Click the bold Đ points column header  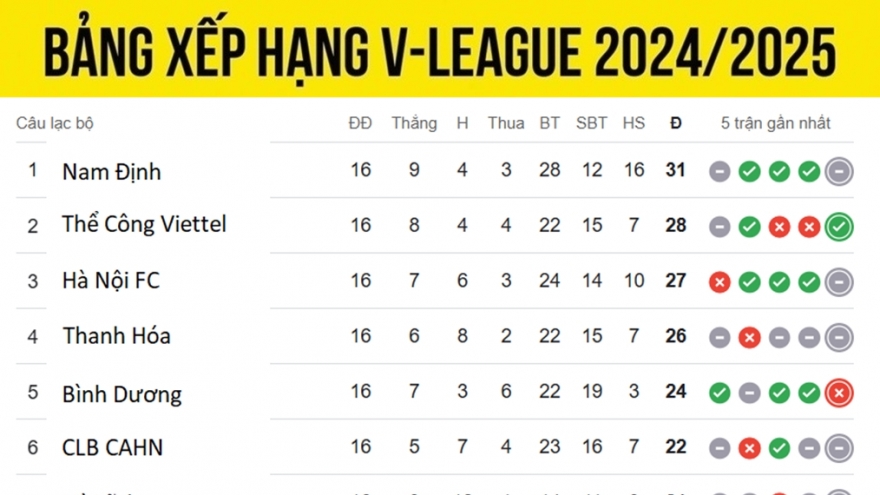click(676, 124)
